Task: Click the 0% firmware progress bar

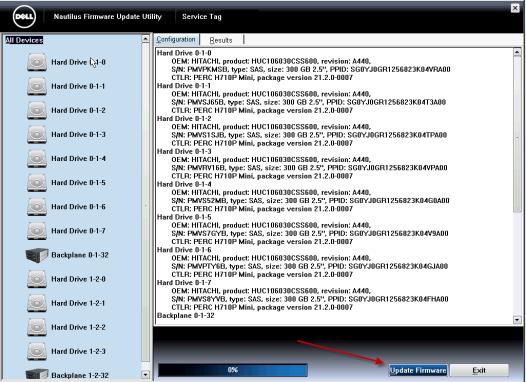Action: [233, 370]
